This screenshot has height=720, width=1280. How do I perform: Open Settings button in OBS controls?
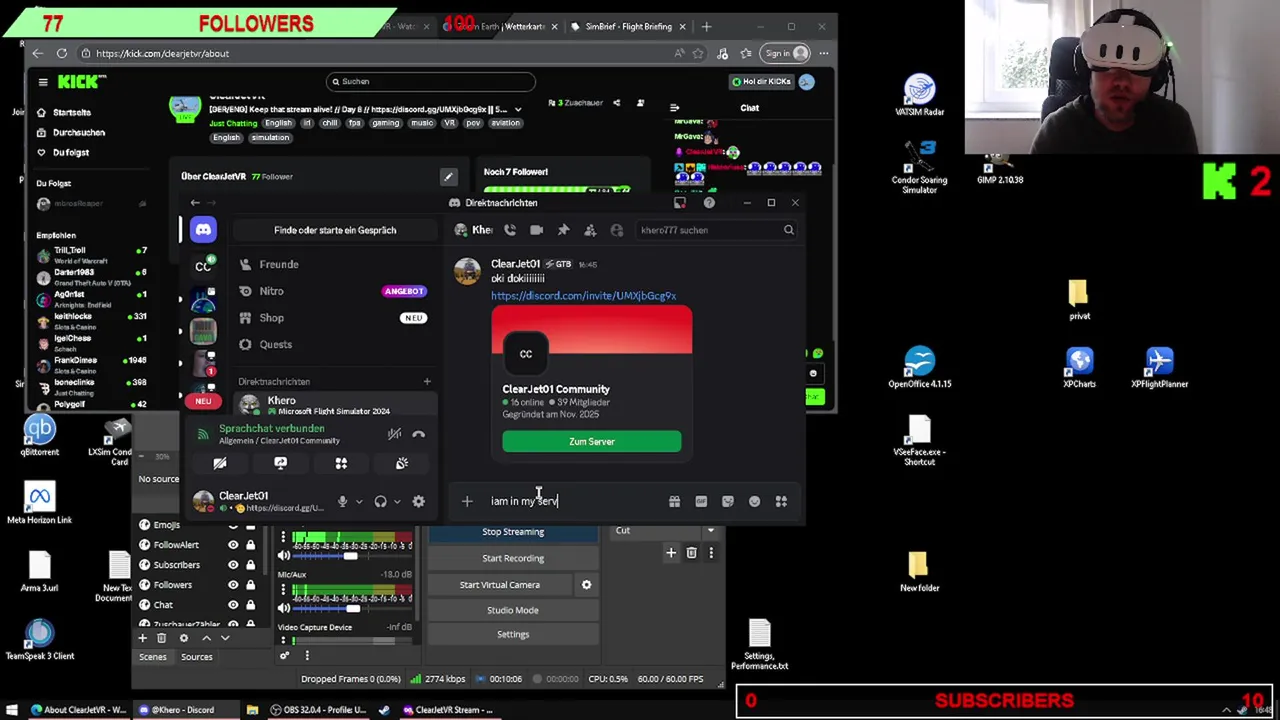513,634
